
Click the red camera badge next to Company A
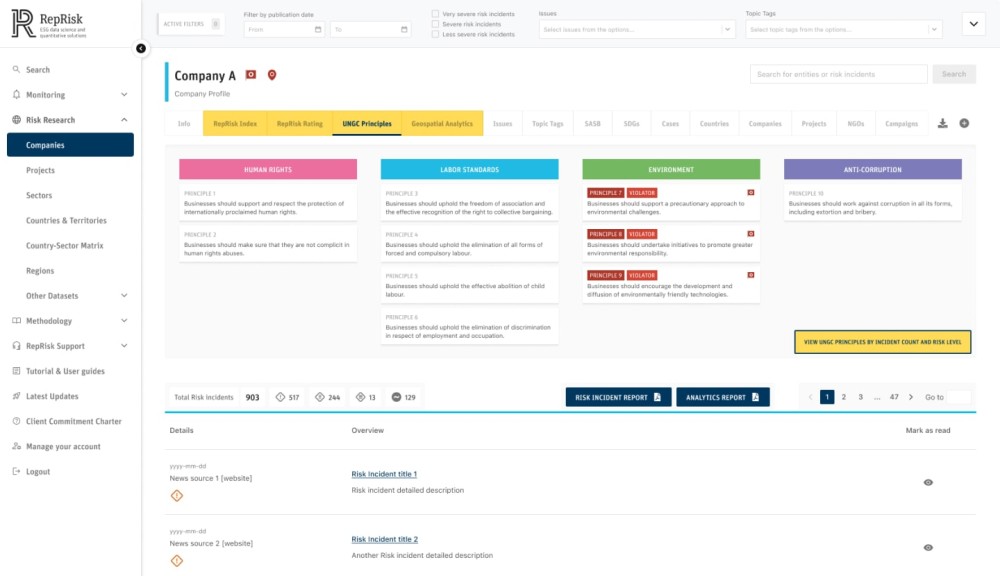(251, 75)
